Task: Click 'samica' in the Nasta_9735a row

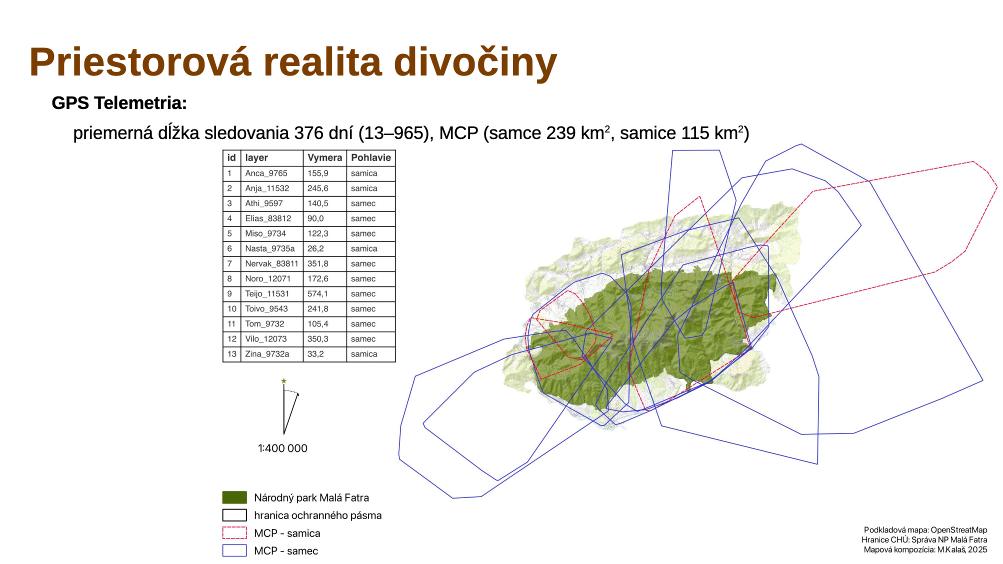Action: (x=364, y=249)
